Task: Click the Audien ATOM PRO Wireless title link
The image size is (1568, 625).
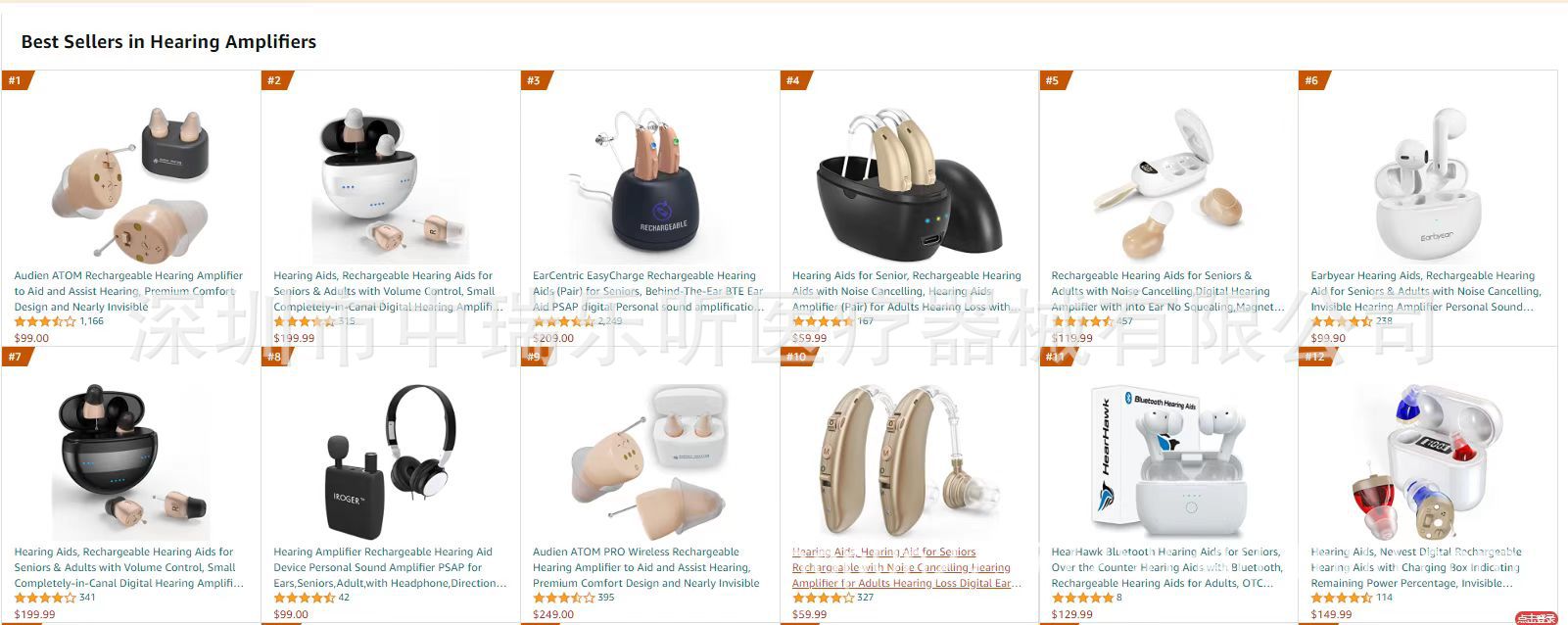Action: pos(645,567)
